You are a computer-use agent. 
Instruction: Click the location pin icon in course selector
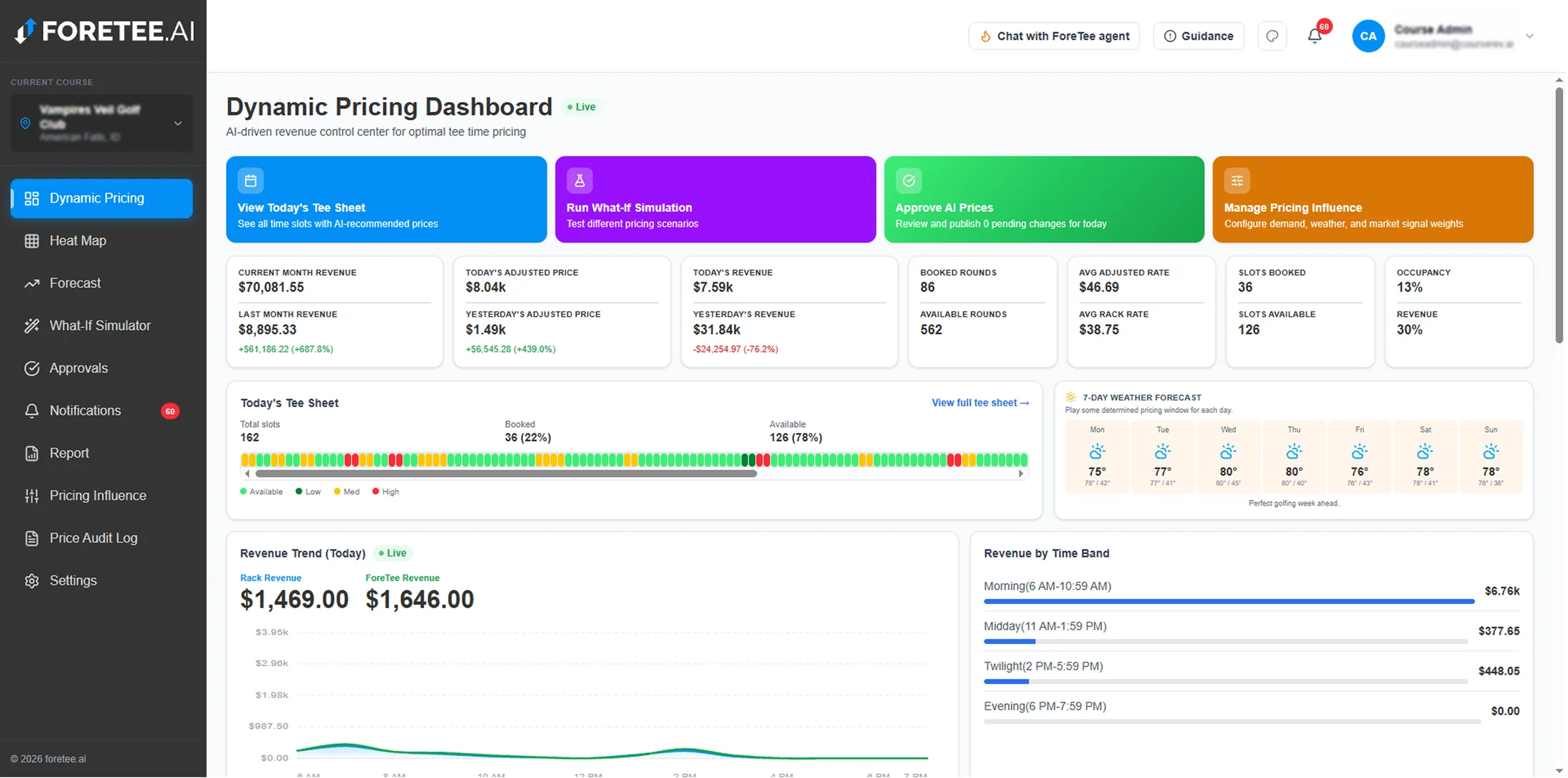pyautogui.click(x=25, y=123)
